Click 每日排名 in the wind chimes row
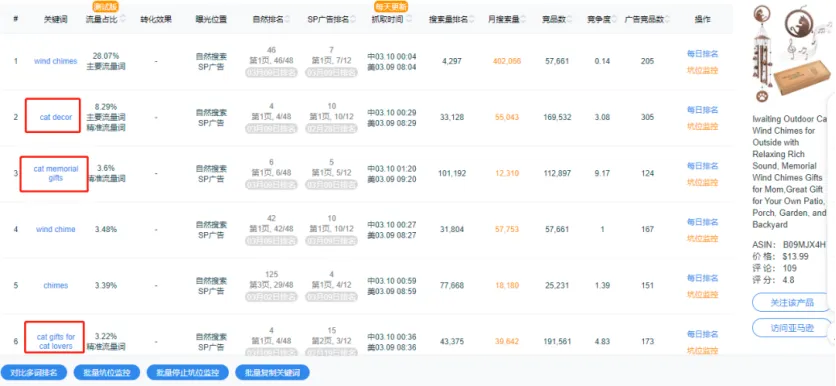836x386 pixels. (702, 54)
